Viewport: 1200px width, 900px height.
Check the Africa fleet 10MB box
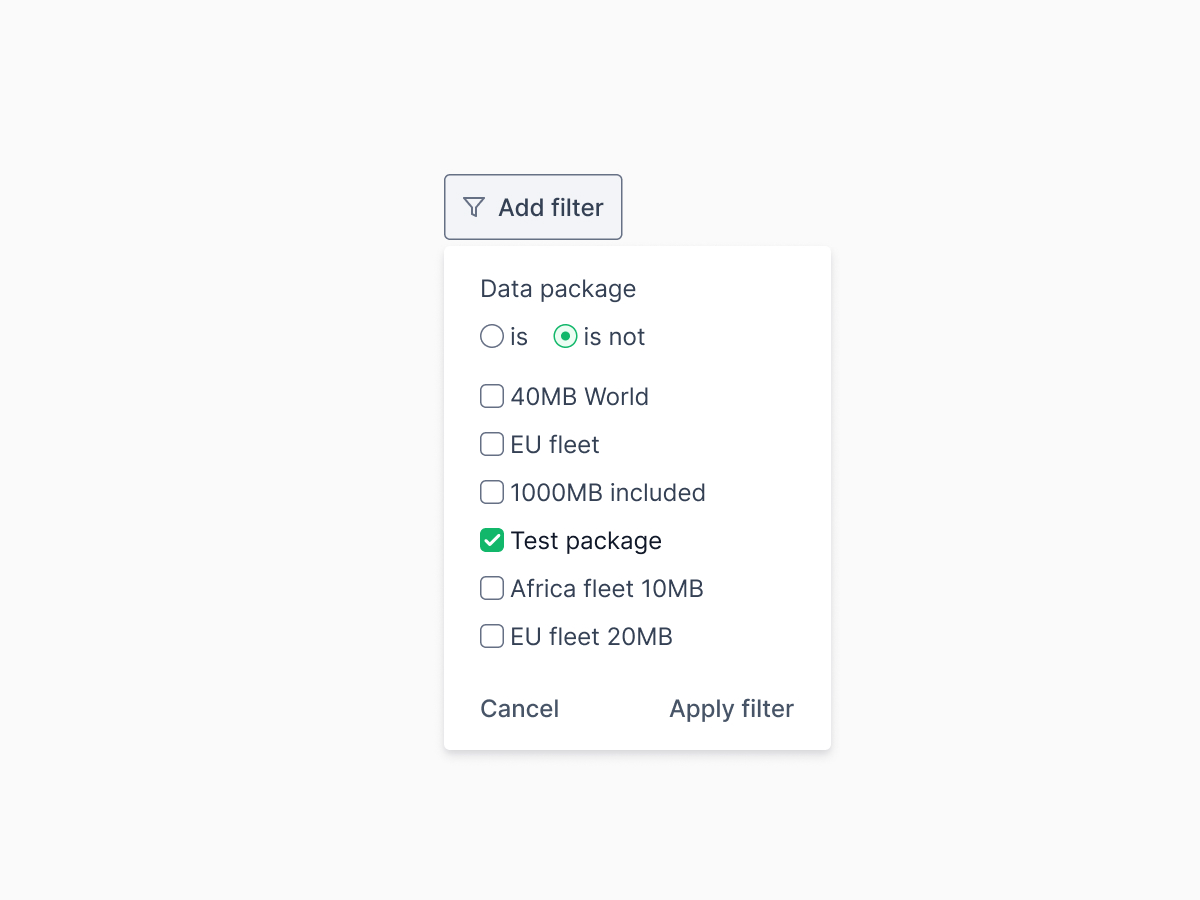click(492, 588)
